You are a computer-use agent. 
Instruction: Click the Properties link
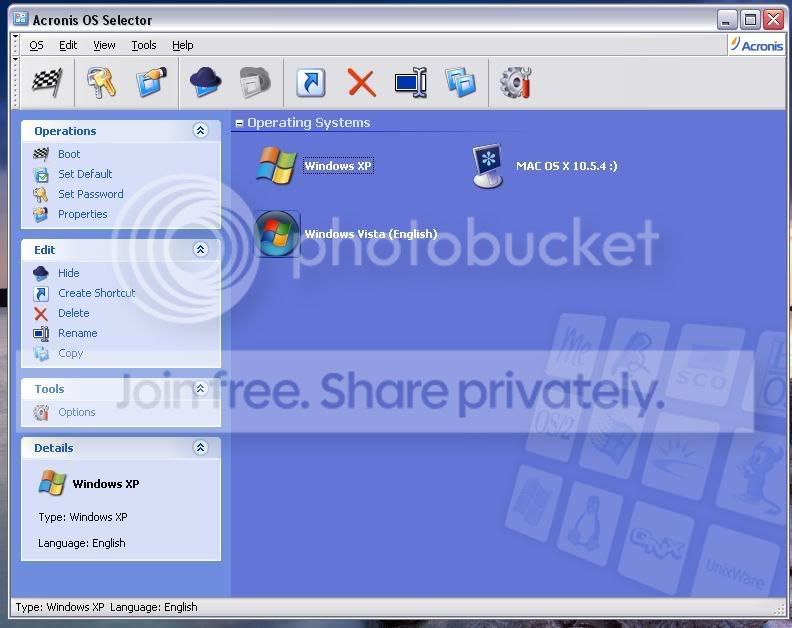[x=82, y=214]
